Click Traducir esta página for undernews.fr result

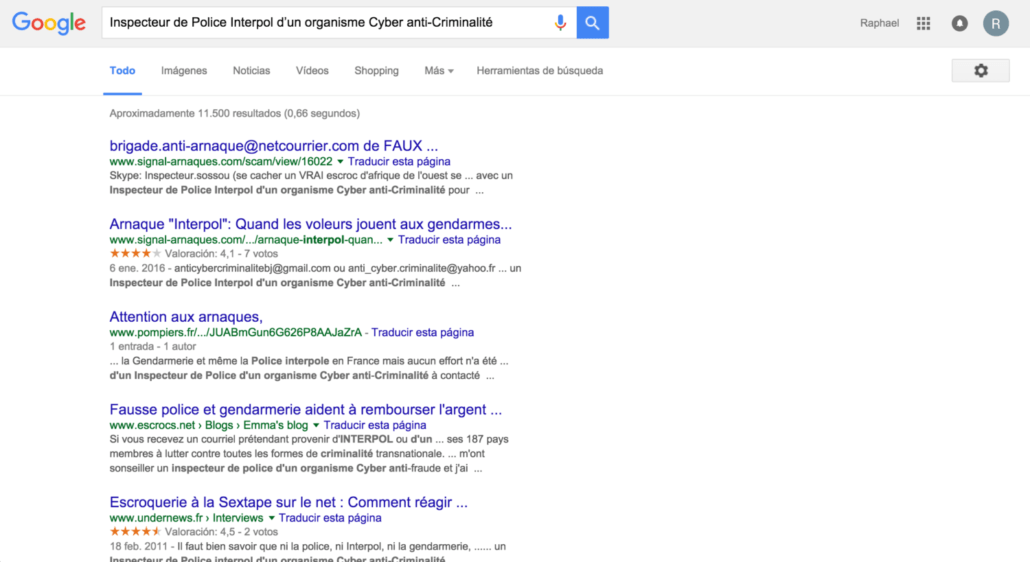click(x=330, y=518)
